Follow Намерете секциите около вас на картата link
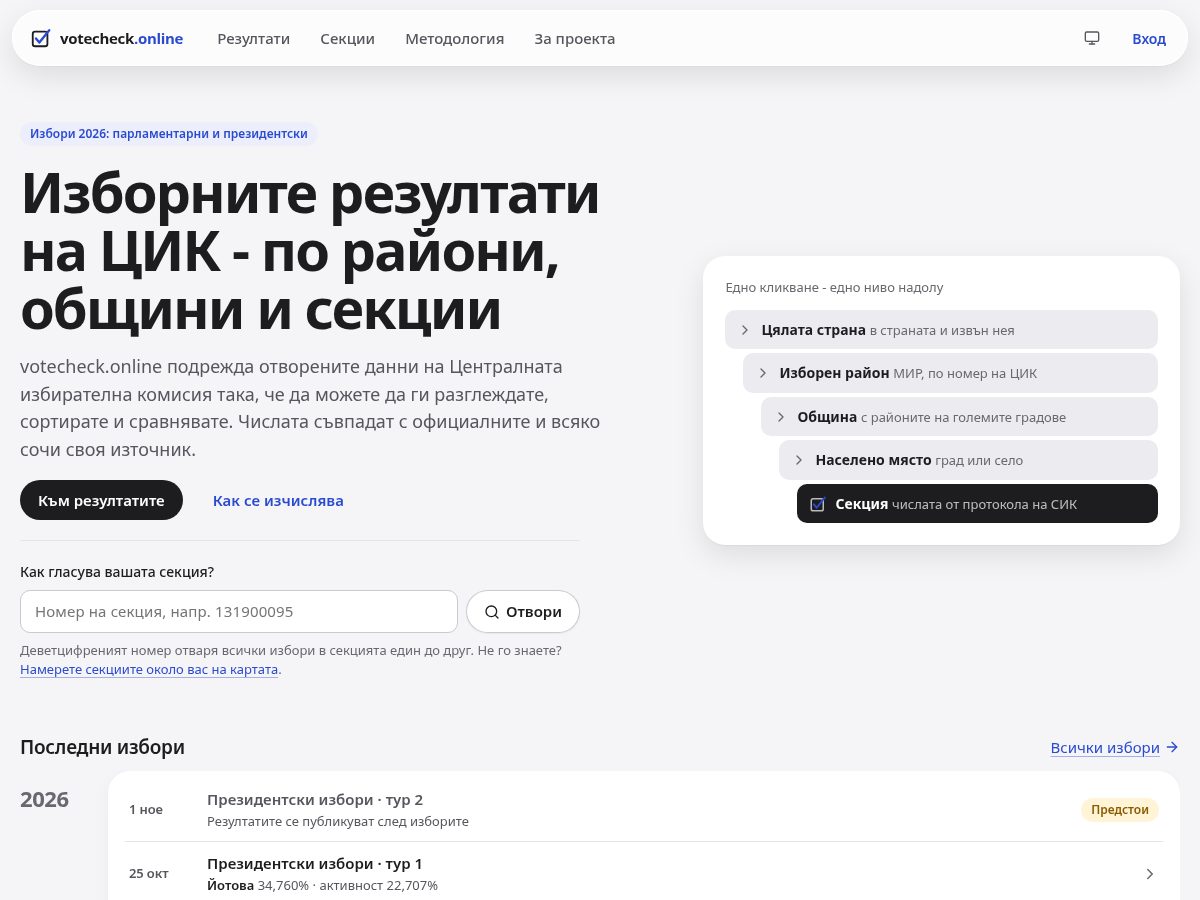This screenshot has height=900, width=1200. coord(149,669)
